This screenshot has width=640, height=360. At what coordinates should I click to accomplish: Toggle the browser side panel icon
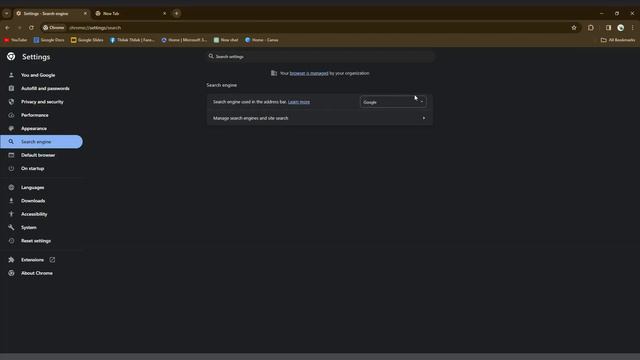tap(608, 28)
